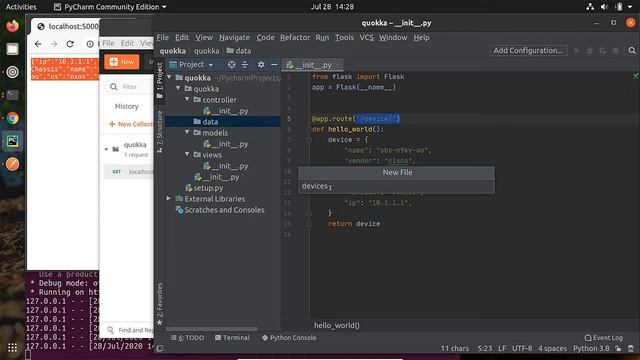This screenshot has width=640, height=360.
Task: Open the Navigate menu
Action: tap(234, 38)
